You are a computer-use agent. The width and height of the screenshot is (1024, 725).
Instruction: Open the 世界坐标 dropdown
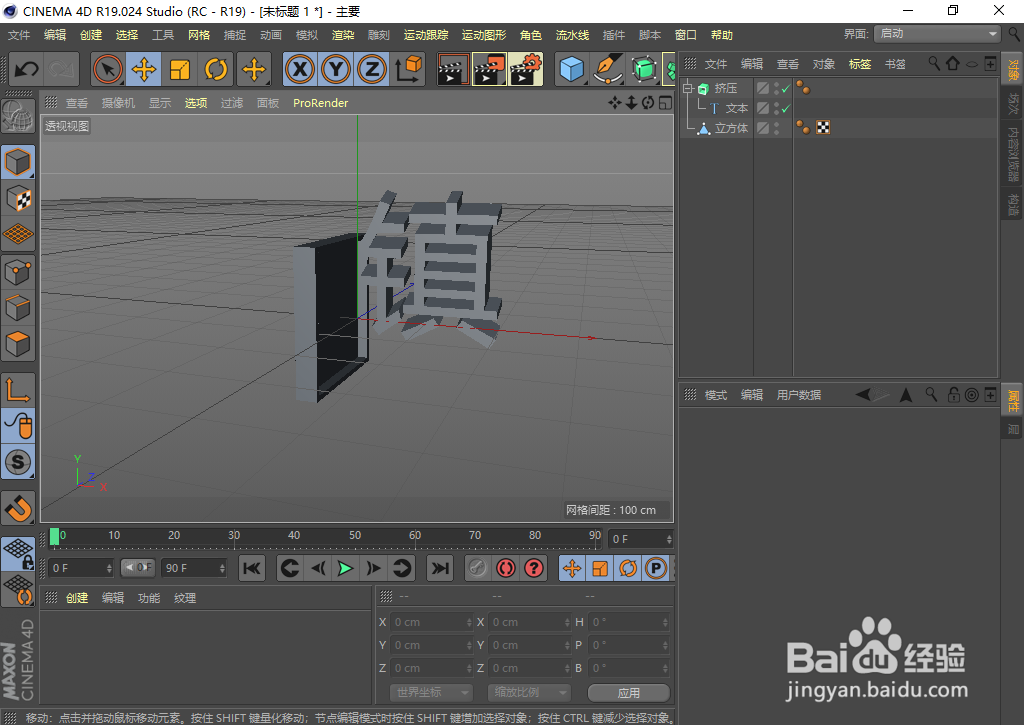(x=430, y=692)
